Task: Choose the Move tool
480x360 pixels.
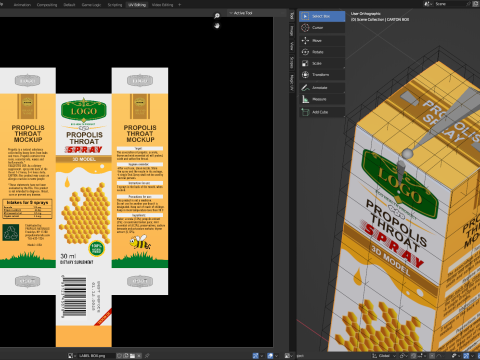Action: pos(322,41)
